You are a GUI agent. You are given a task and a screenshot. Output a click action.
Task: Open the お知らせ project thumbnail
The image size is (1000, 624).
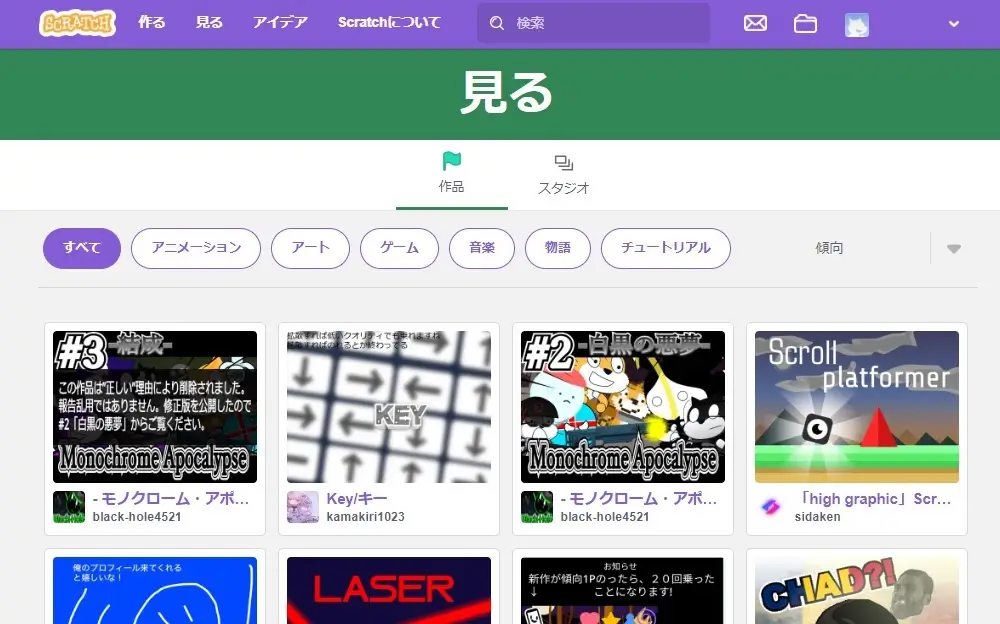pos(623,590)
